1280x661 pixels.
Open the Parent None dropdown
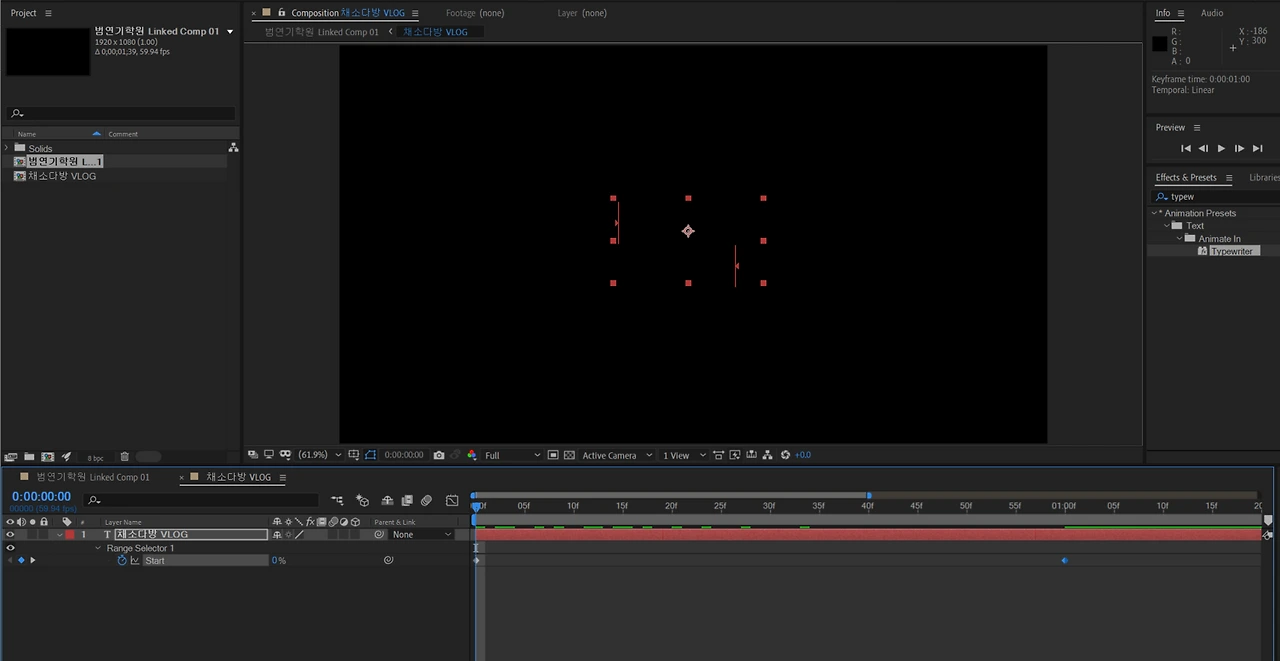coord(422,534)
